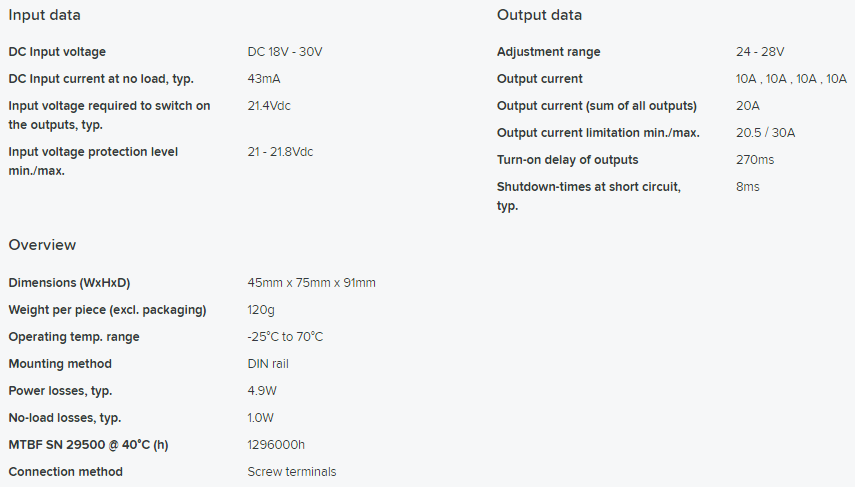Click the Output current 10A values
Image resolution: width=855 pixels, height=487 pixels.
click(x=791, y=79)
